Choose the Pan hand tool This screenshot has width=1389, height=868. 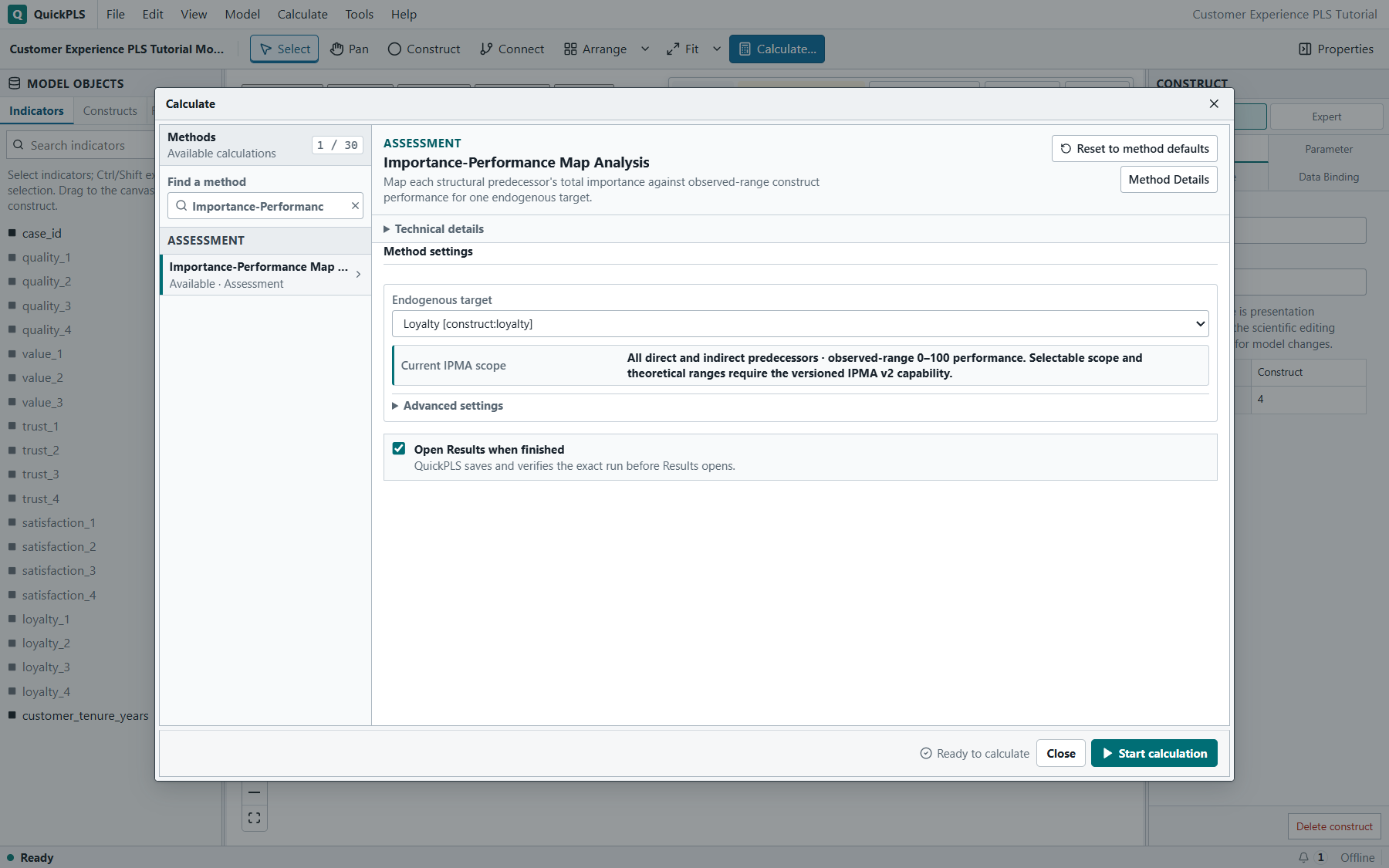[x=350, y=49]
